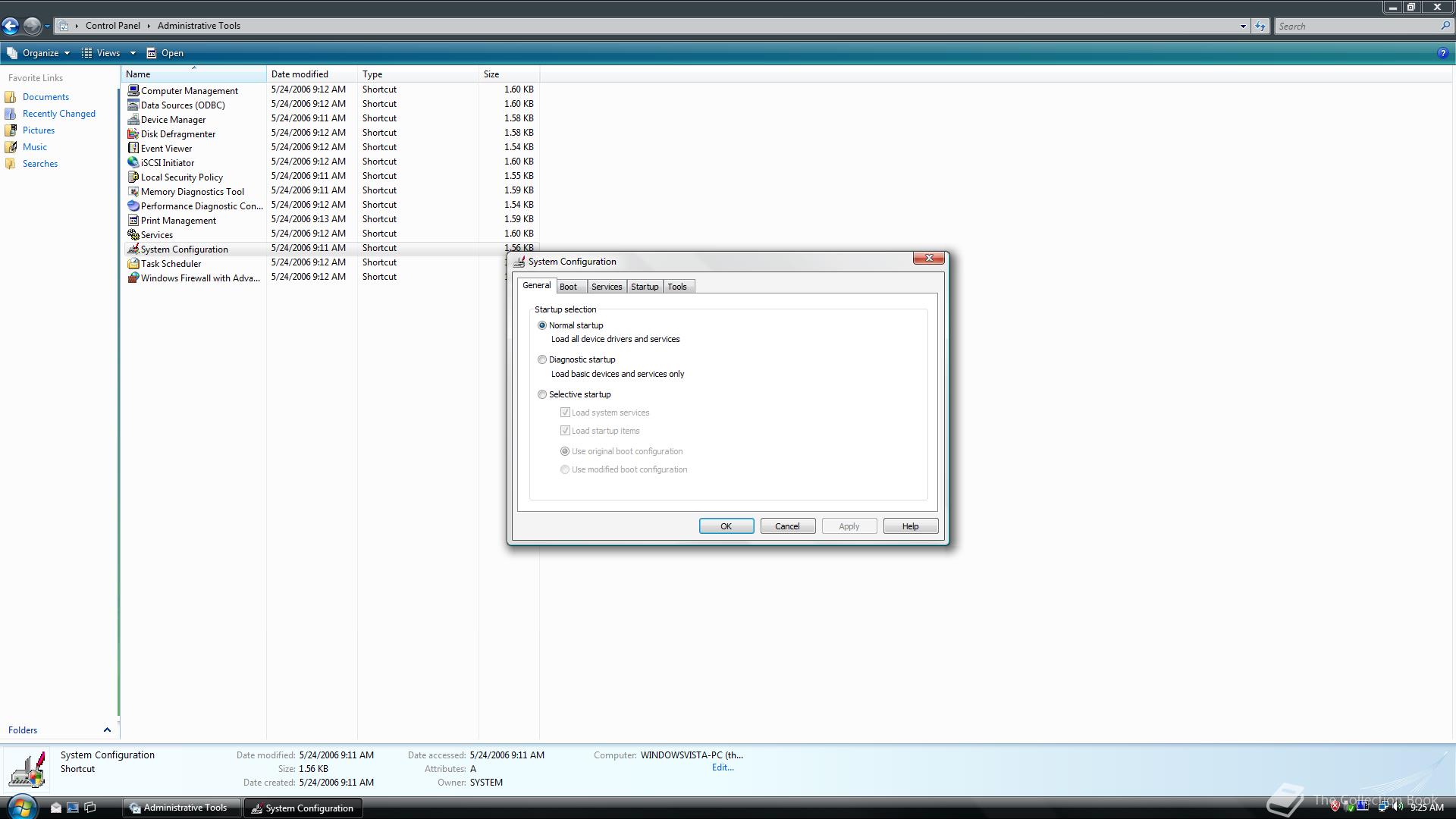Open the Startup tab
The width and height of the screenshot is (1456, 819).
point(645,287)
